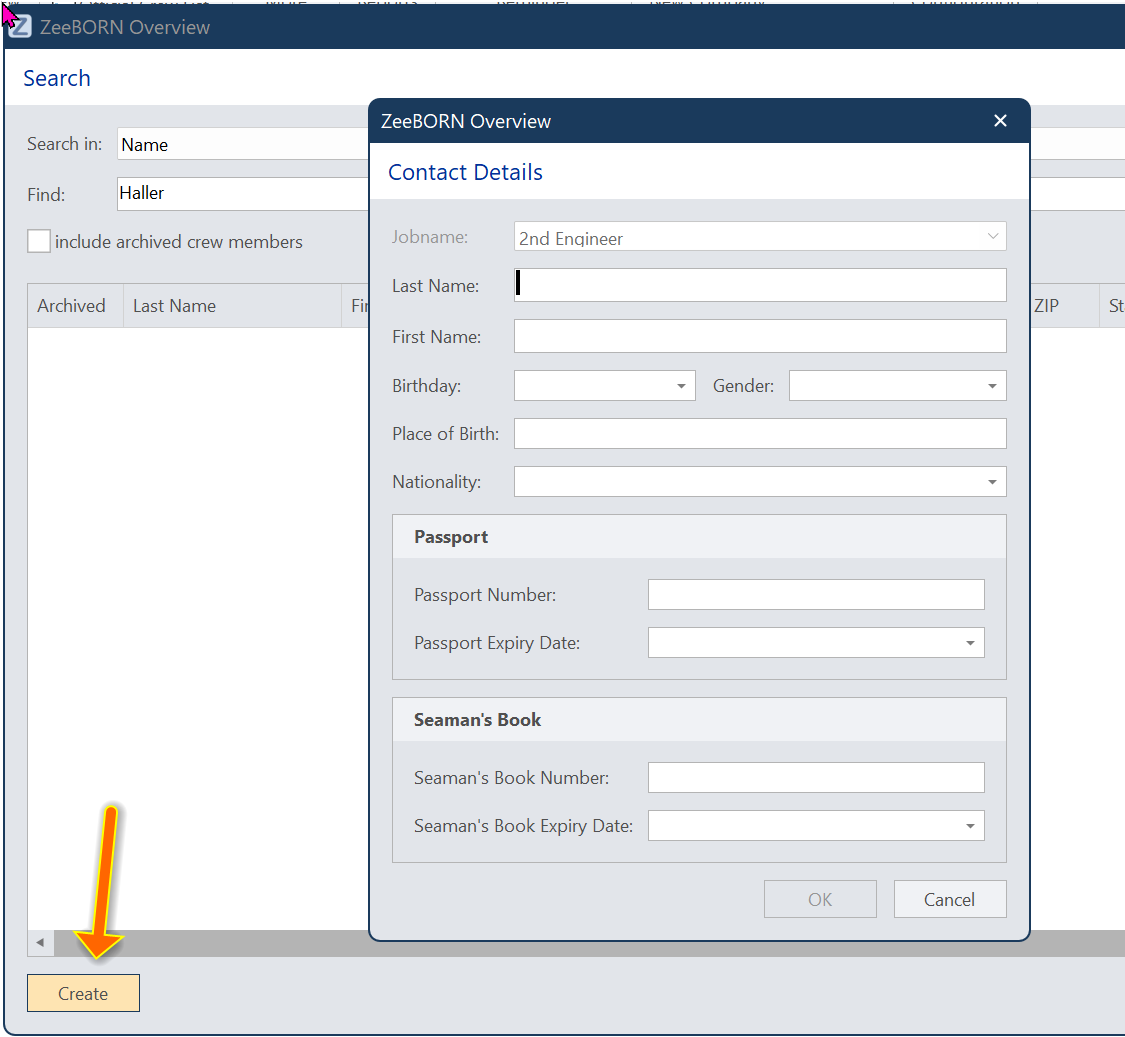This screenshot has width=1125, height=1037.
Task: Open the Birthday date picker
Action: point(681,386)
